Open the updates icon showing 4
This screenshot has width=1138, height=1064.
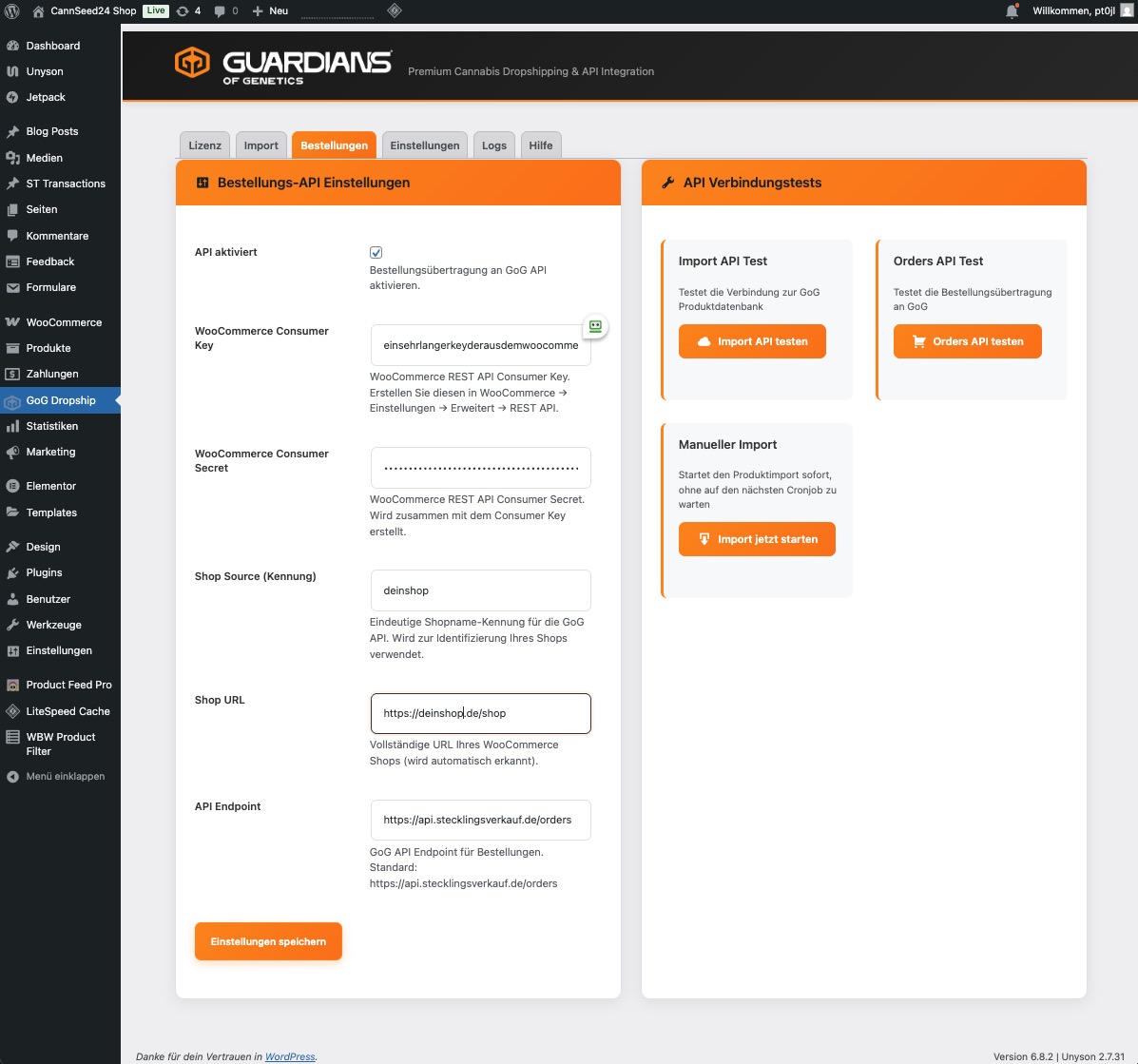[x=188, y=11]
